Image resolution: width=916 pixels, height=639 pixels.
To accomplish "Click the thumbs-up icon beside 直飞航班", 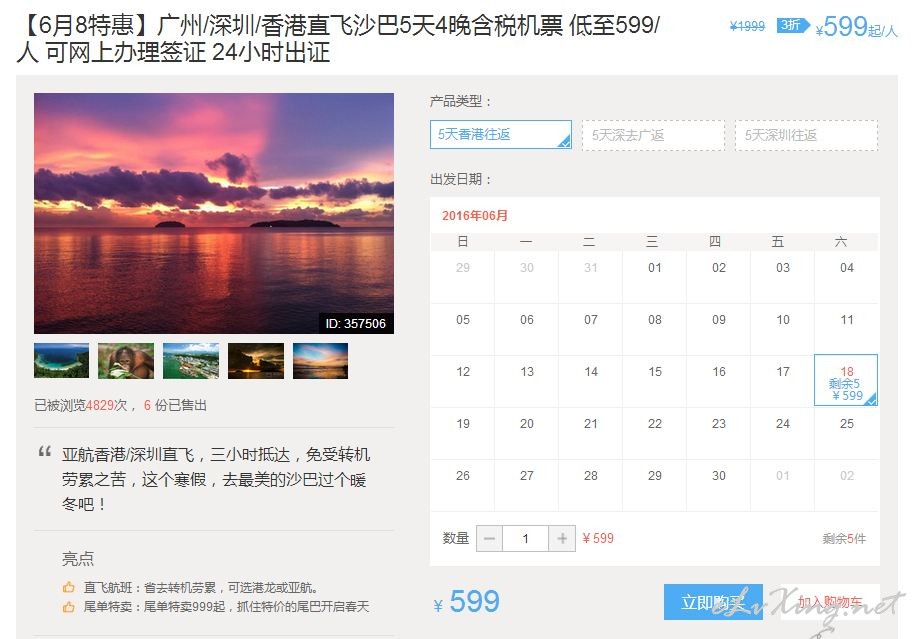I will [x=69, y=588].
